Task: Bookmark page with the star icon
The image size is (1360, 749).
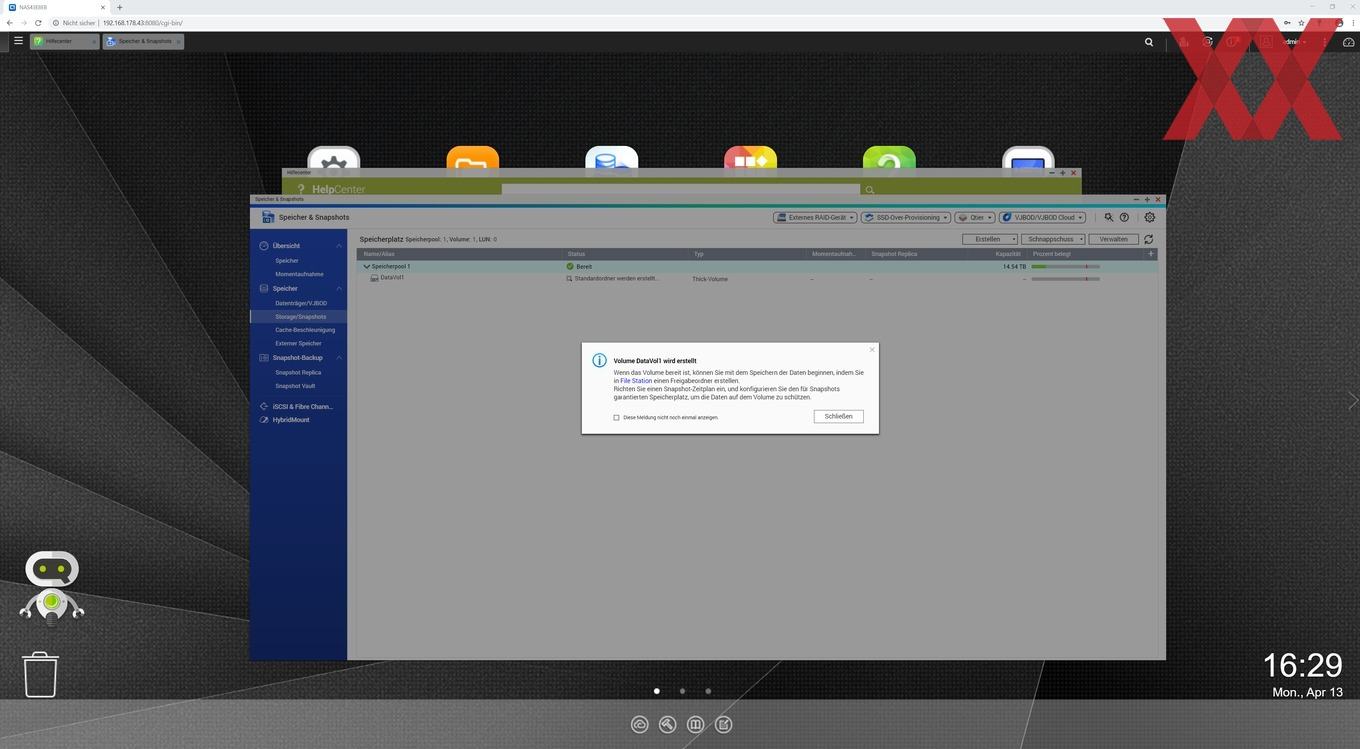Action: 1299,22
